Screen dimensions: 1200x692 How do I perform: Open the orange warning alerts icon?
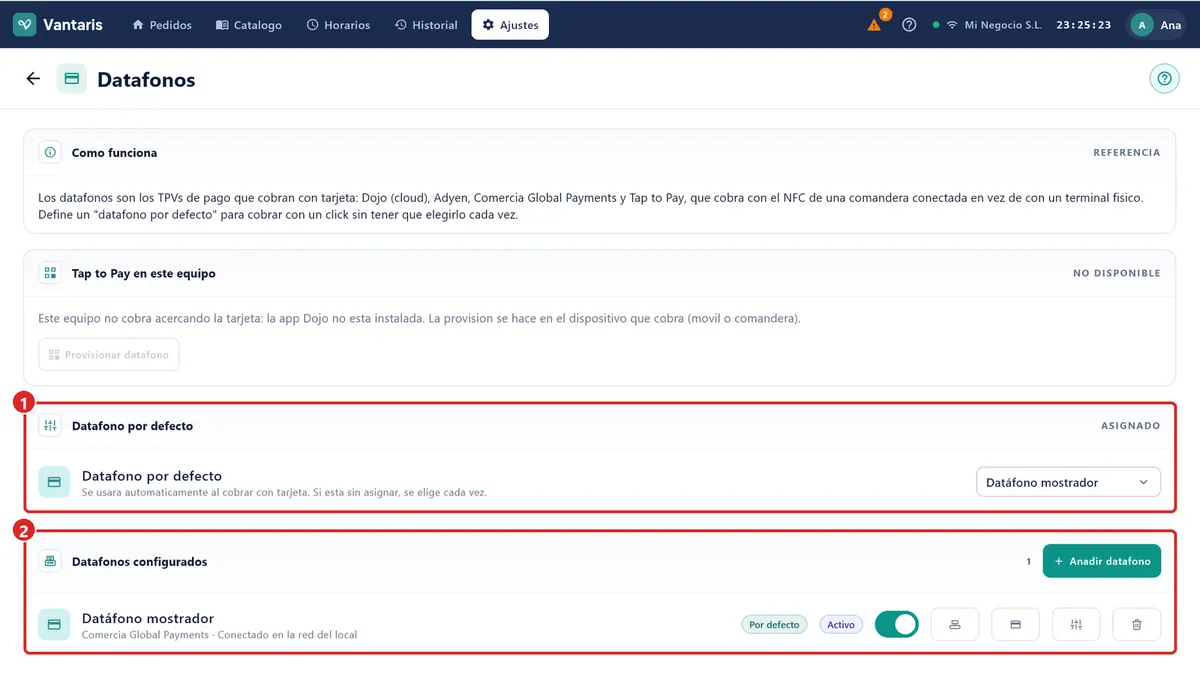[875, 25]
